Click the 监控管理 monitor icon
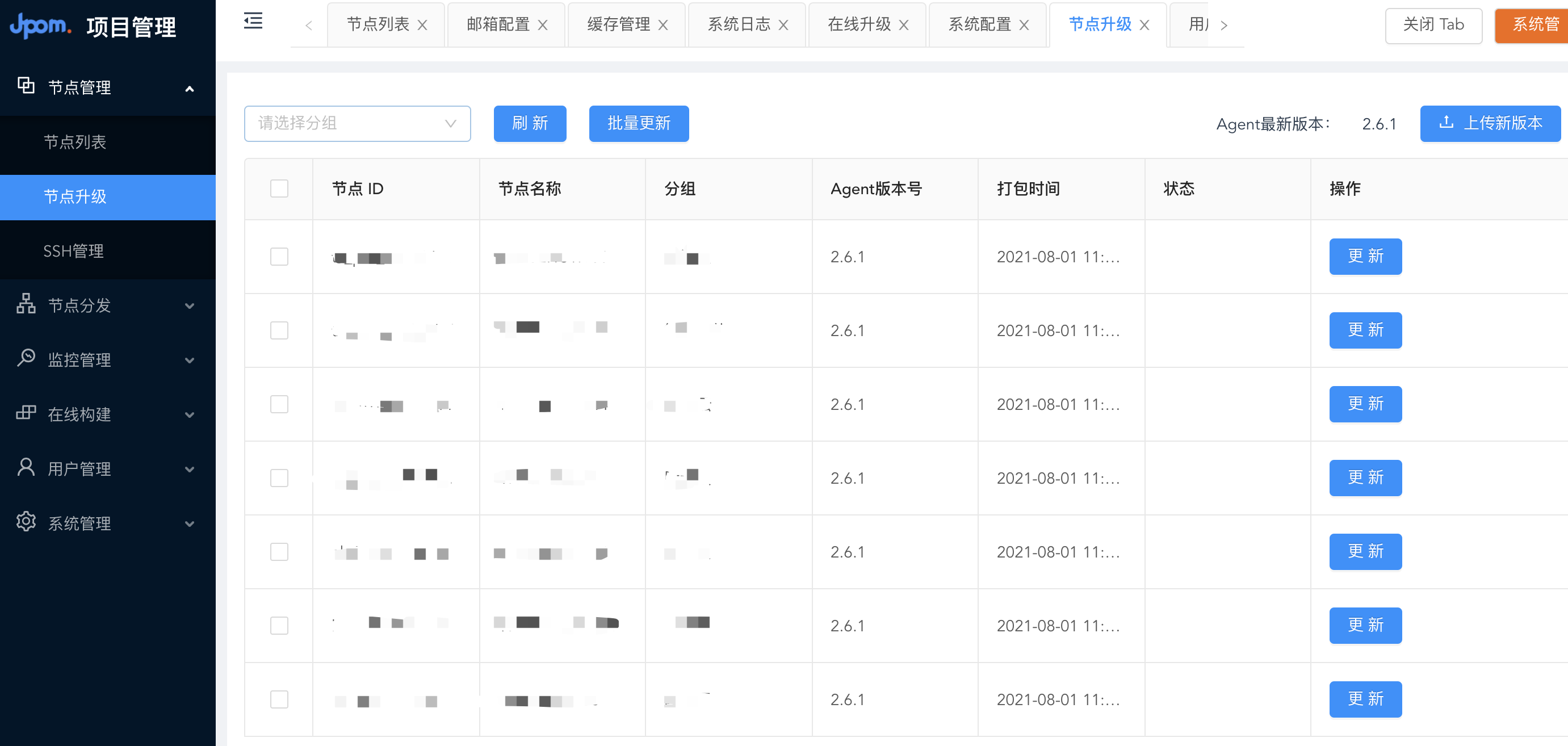The width and height of the screenshot is (1568, 746). pos(26,358)
